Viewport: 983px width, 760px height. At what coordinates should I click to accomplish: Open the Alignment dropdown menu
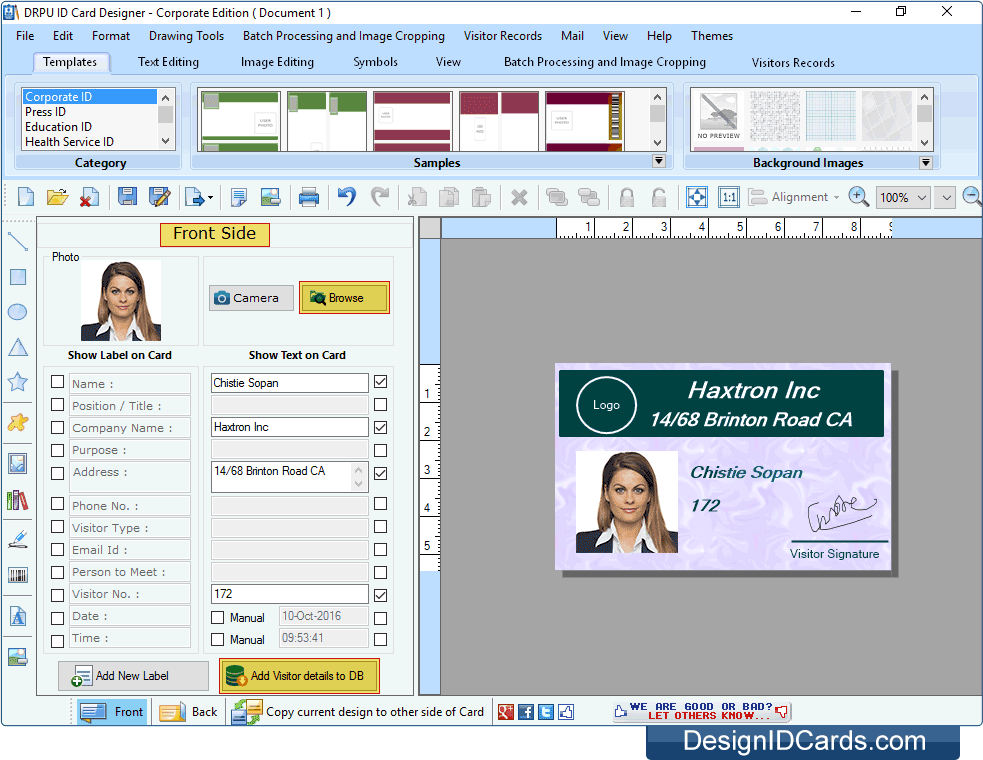[794, 197]
